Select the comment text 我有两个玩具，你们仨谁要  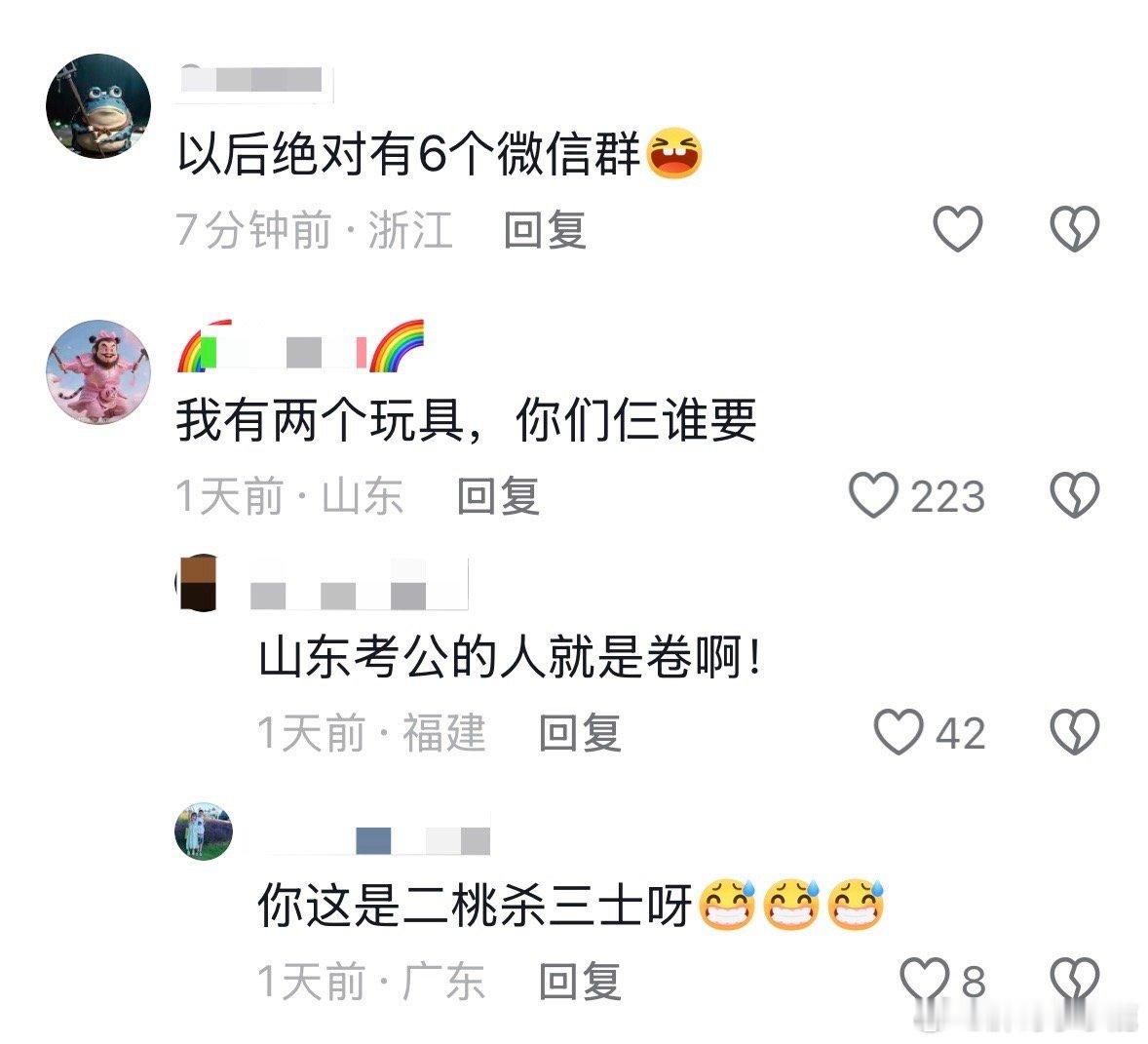coord(467,420)
